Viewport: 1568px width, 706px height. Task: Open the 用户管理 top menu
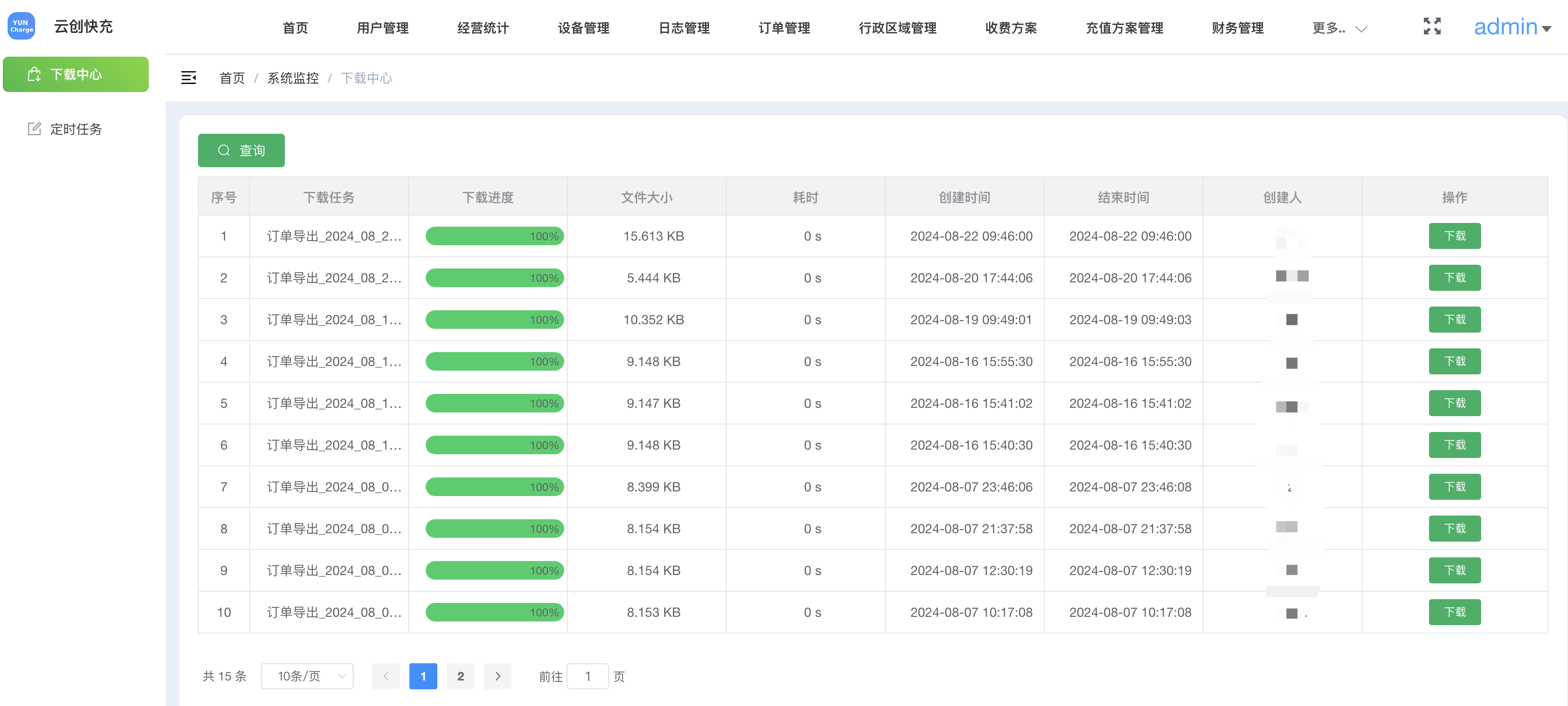click(382, 28)
